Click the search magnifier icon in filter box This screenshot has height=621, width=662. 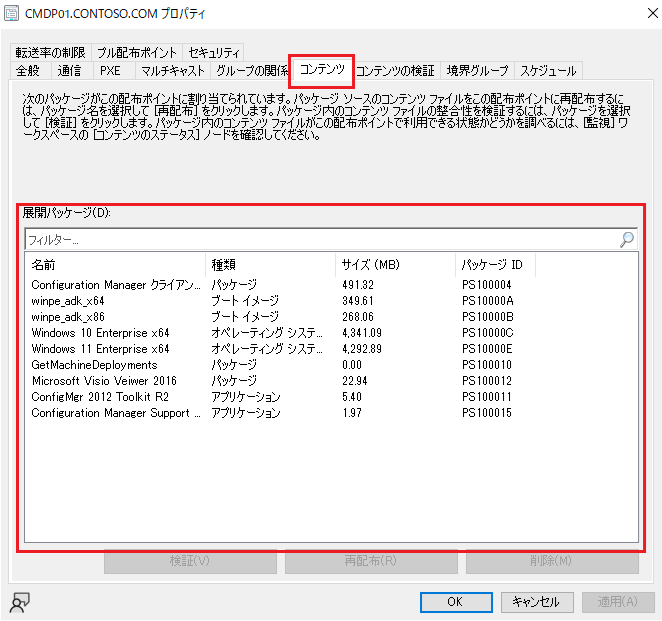[627, 240]
